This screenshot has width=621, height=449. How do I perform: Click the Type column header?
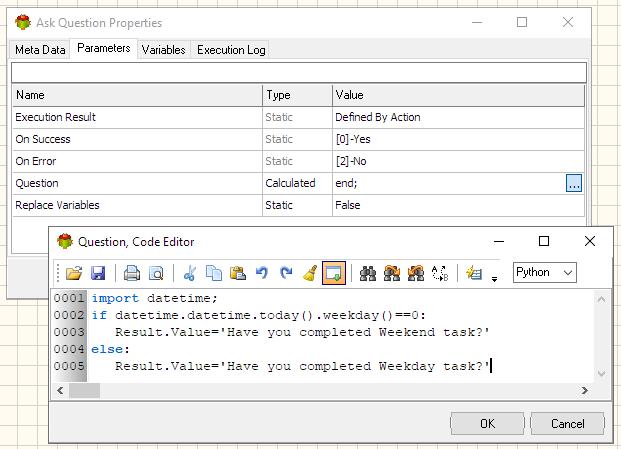coord(297,95)
